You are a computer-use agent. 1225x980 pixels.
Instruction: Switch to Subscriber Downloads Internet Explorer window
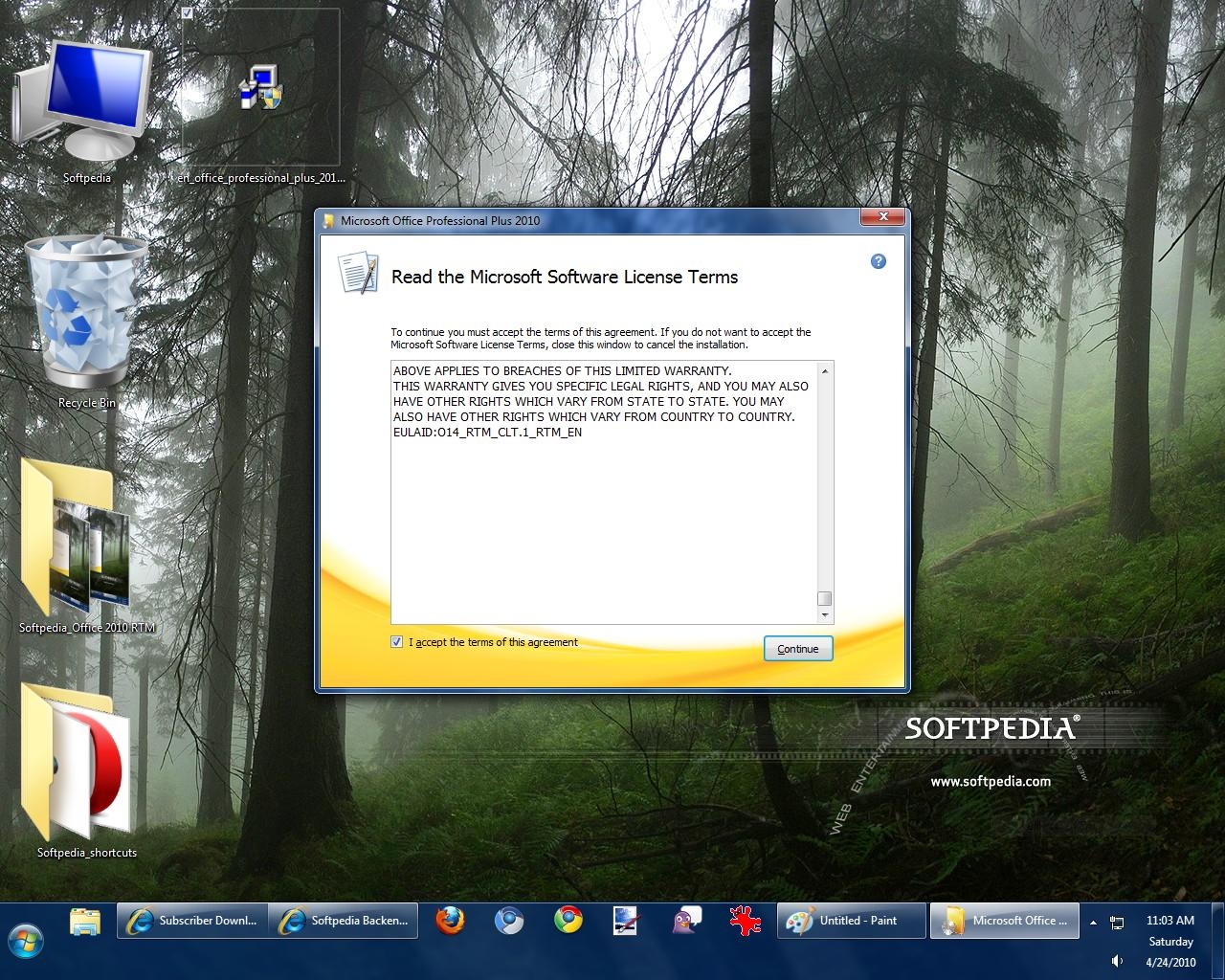click(x=192, y=921)
